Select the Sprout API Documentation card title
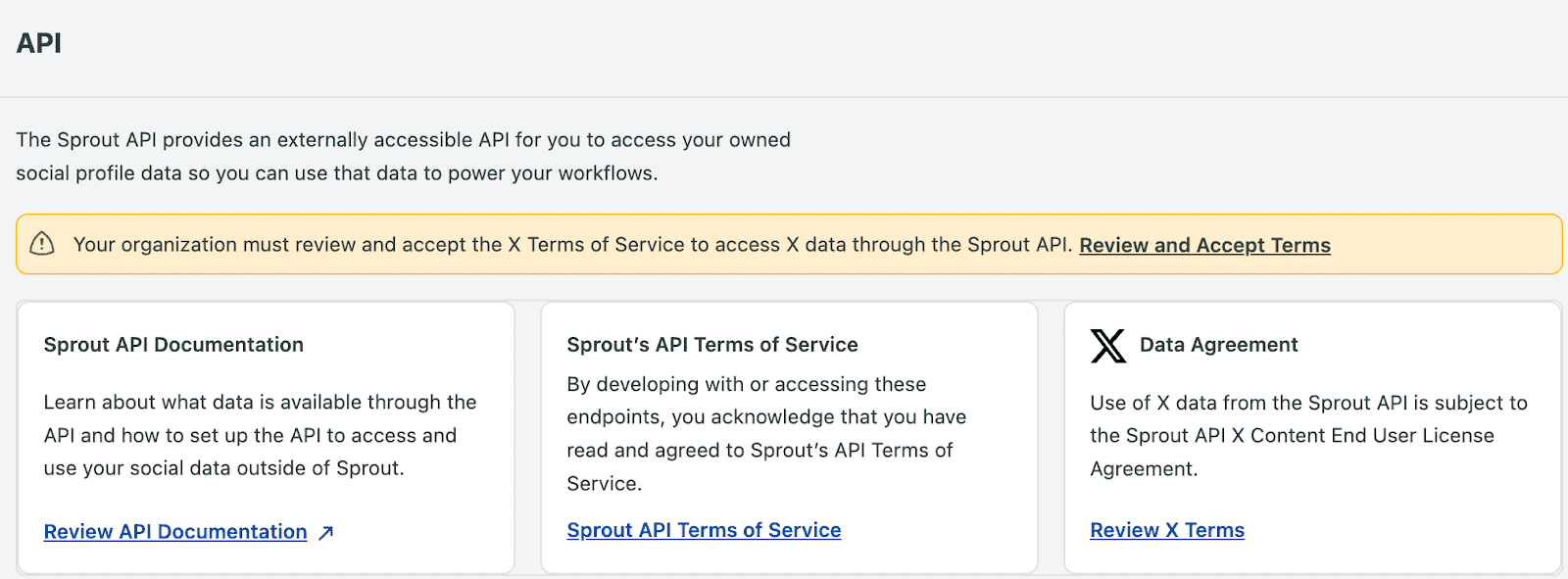The height and width of the screenshot is (579, 1568). pyautogui.click(x=173, y=345)
